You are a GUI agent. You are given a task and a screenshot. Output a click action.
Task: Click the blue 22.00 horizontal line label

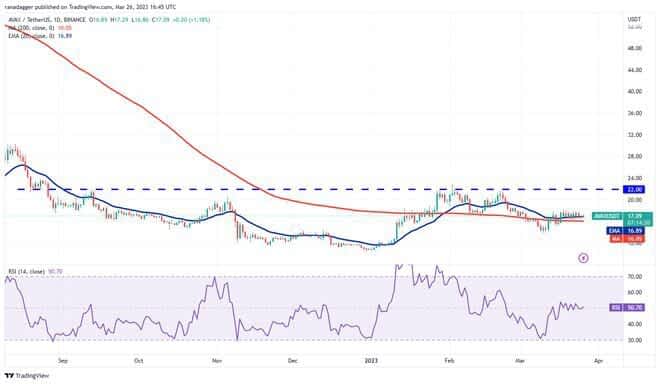pyautogui.click(x=634, y=189)
